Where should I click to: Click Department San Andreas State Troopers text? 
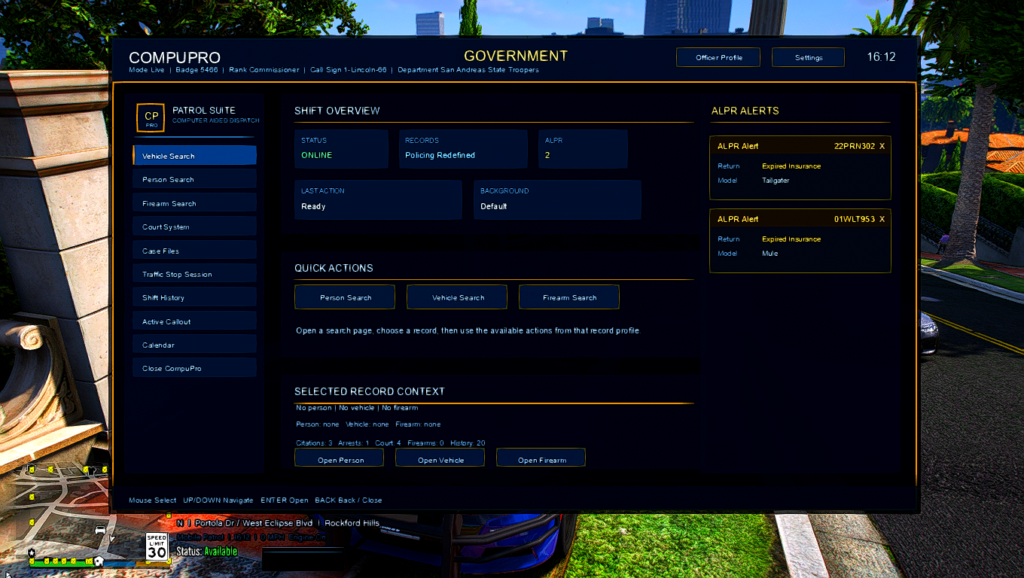pyautogui.click(x=468, y=70)
